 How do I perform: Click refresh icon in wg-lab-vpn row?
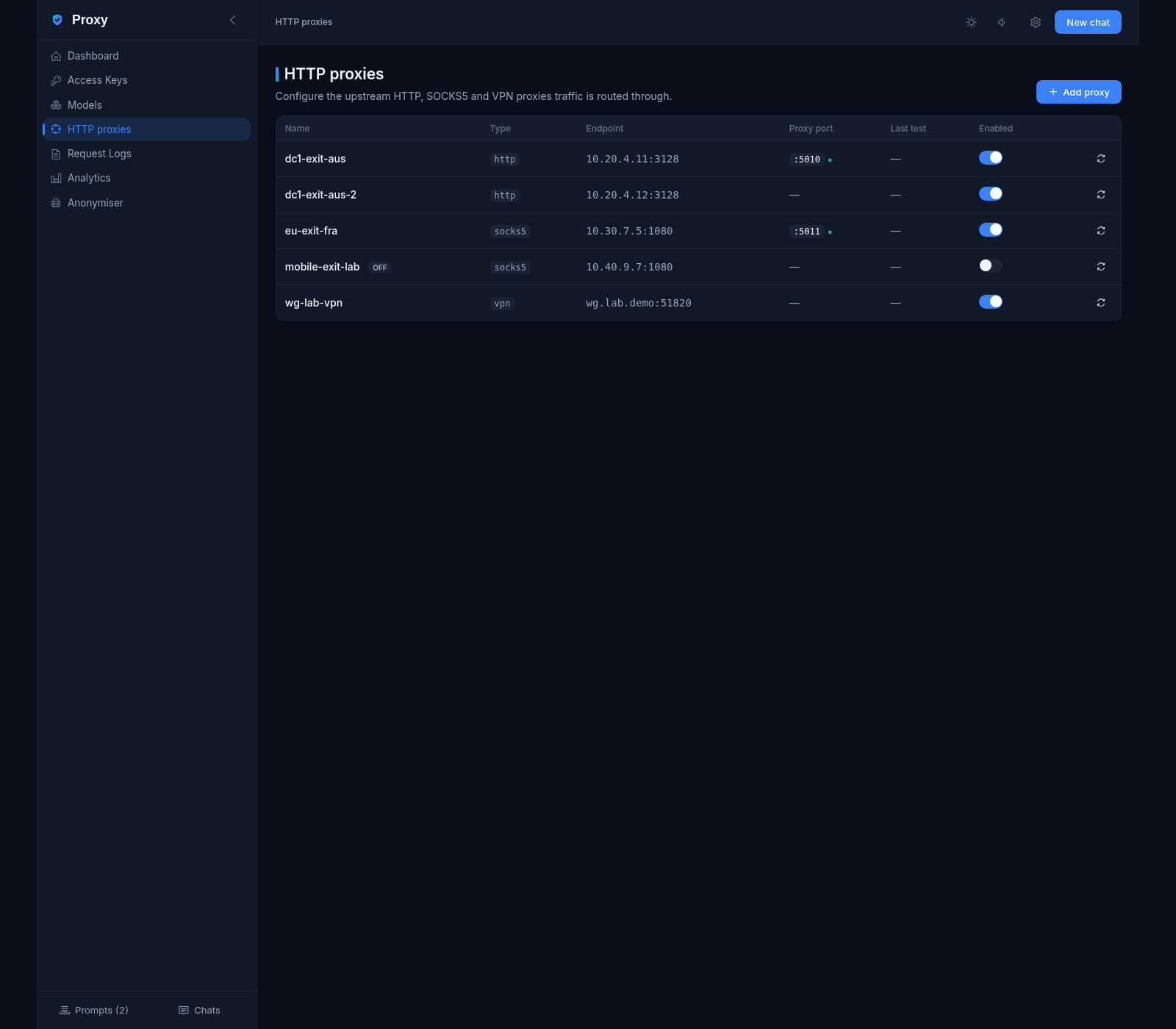pos(1101,303)
